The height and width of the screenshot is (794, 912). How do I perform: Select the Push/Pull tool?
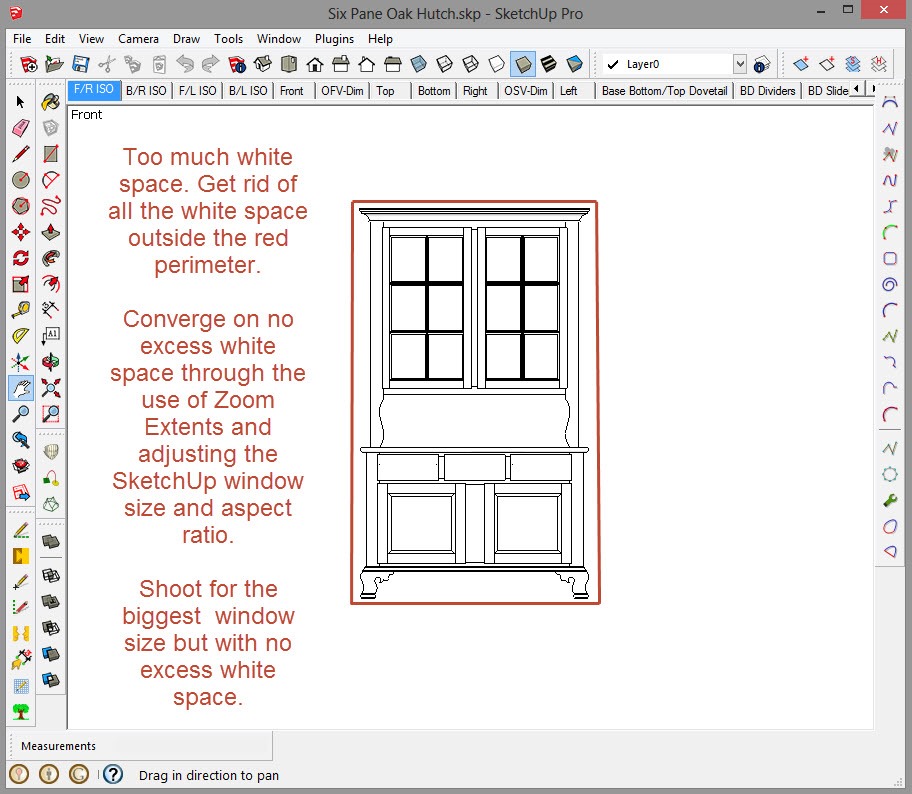pos(51,232)
